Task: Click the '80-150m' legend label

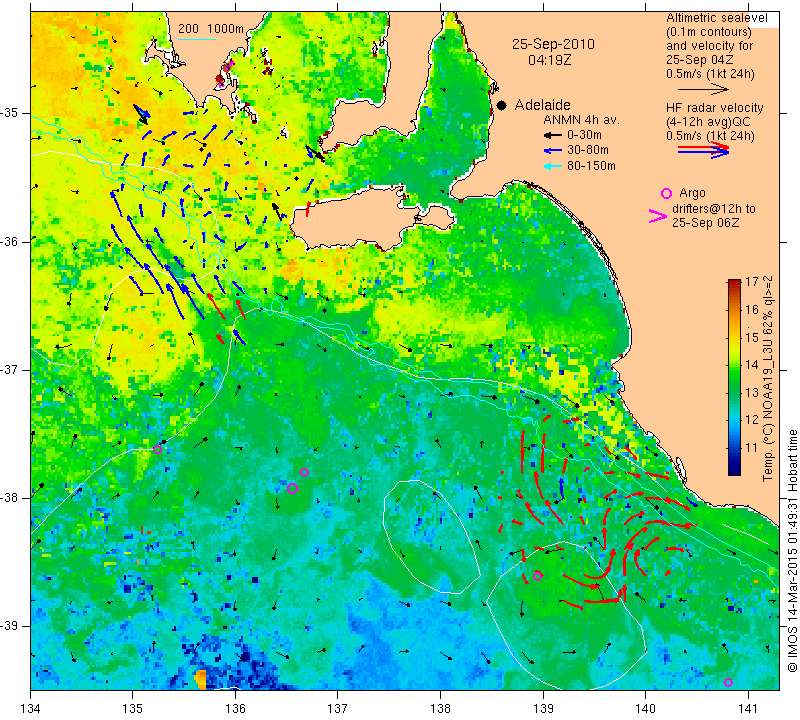Action: click(591, 166)
